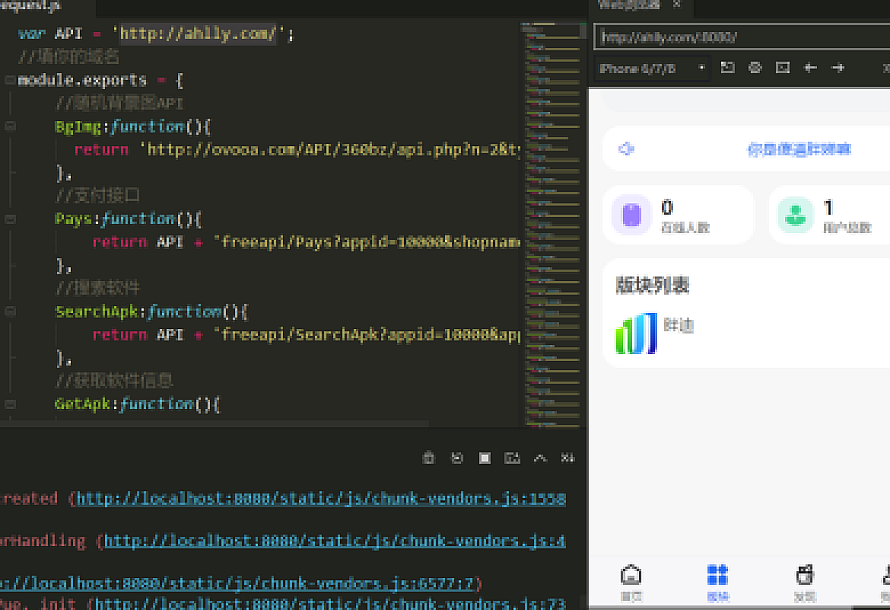890x610 pixels.
Task: Click the chunk-vendors.js:1558 console link
Action: [x=320, y=499]
